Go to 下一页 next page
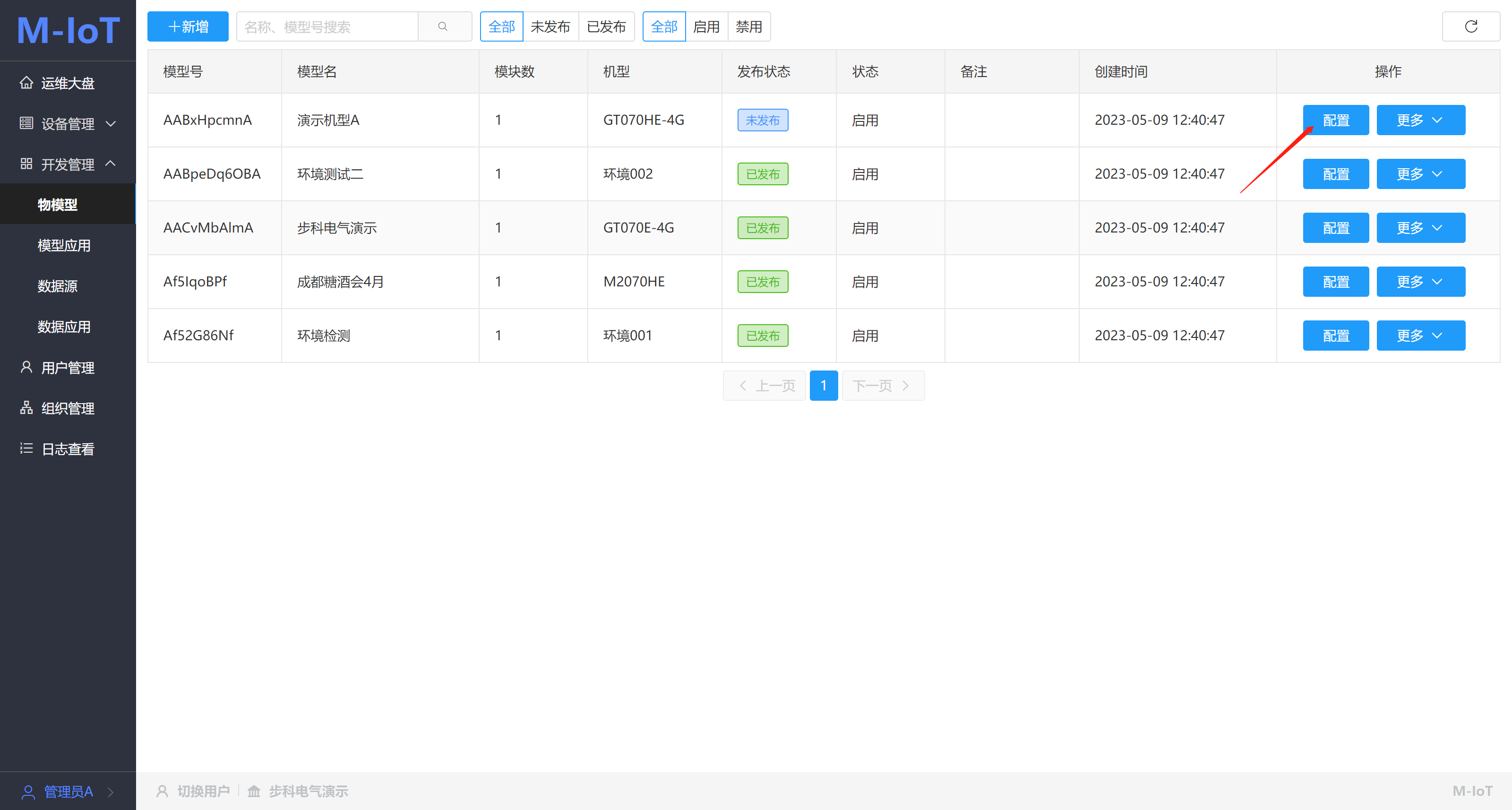Viewport: 1512px width, 810px height. (x=883, y=386)
